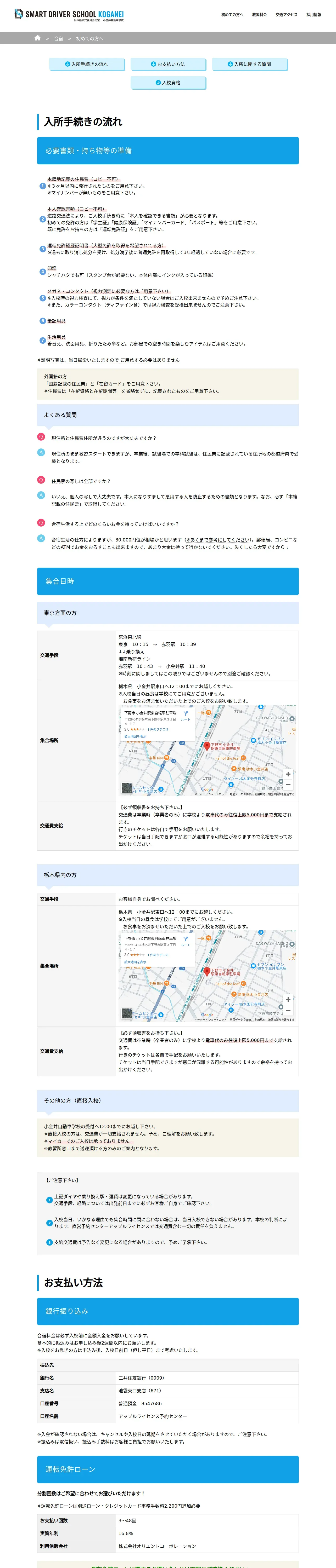Click Fall of the leaf icon on 栃木県内 map
Image resolution: width=336 pixels, height=1568 pixels.
tap(243, 984)
